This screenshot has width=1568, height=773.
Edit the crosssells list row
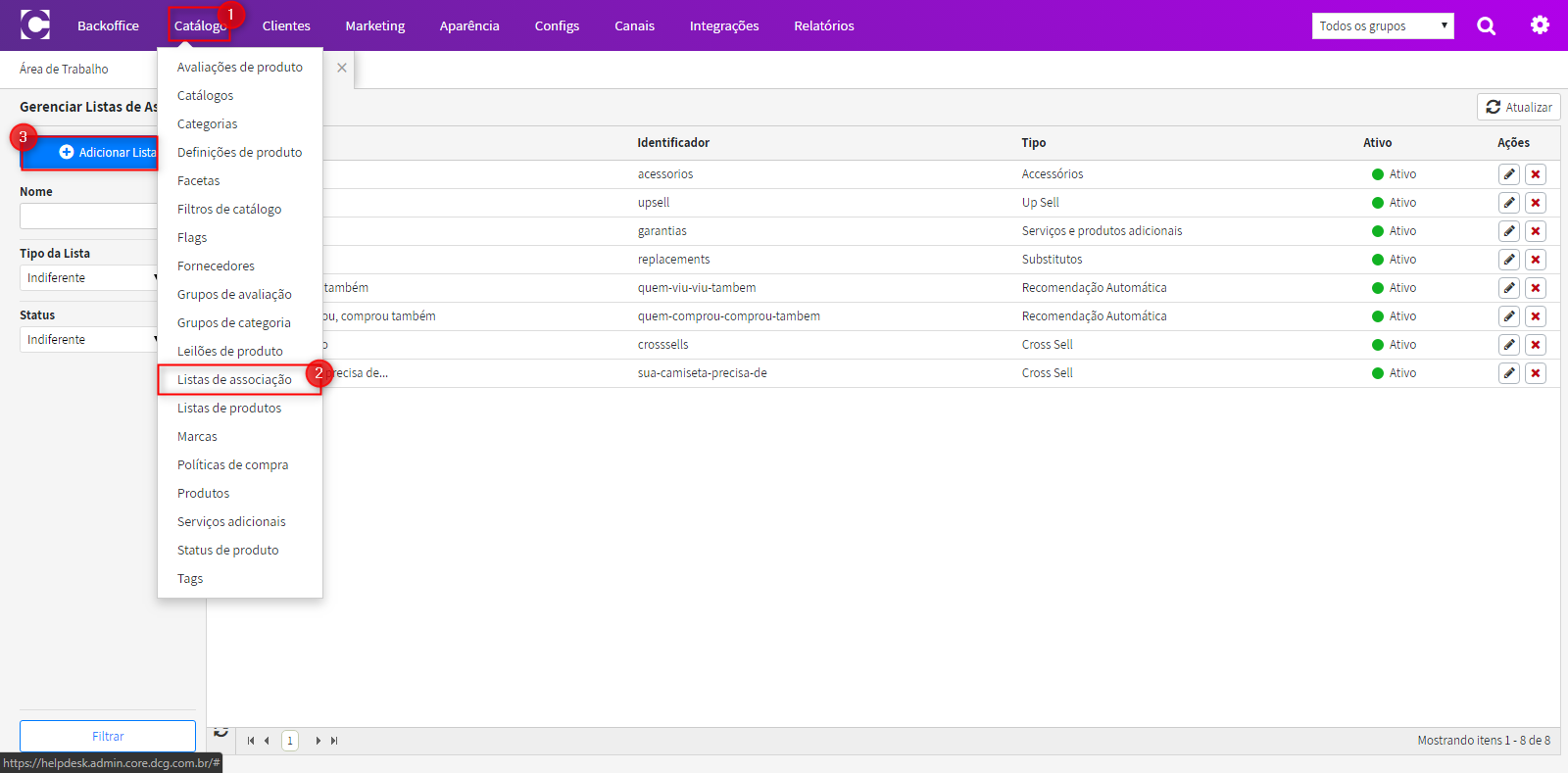[x=1509, y=345]
